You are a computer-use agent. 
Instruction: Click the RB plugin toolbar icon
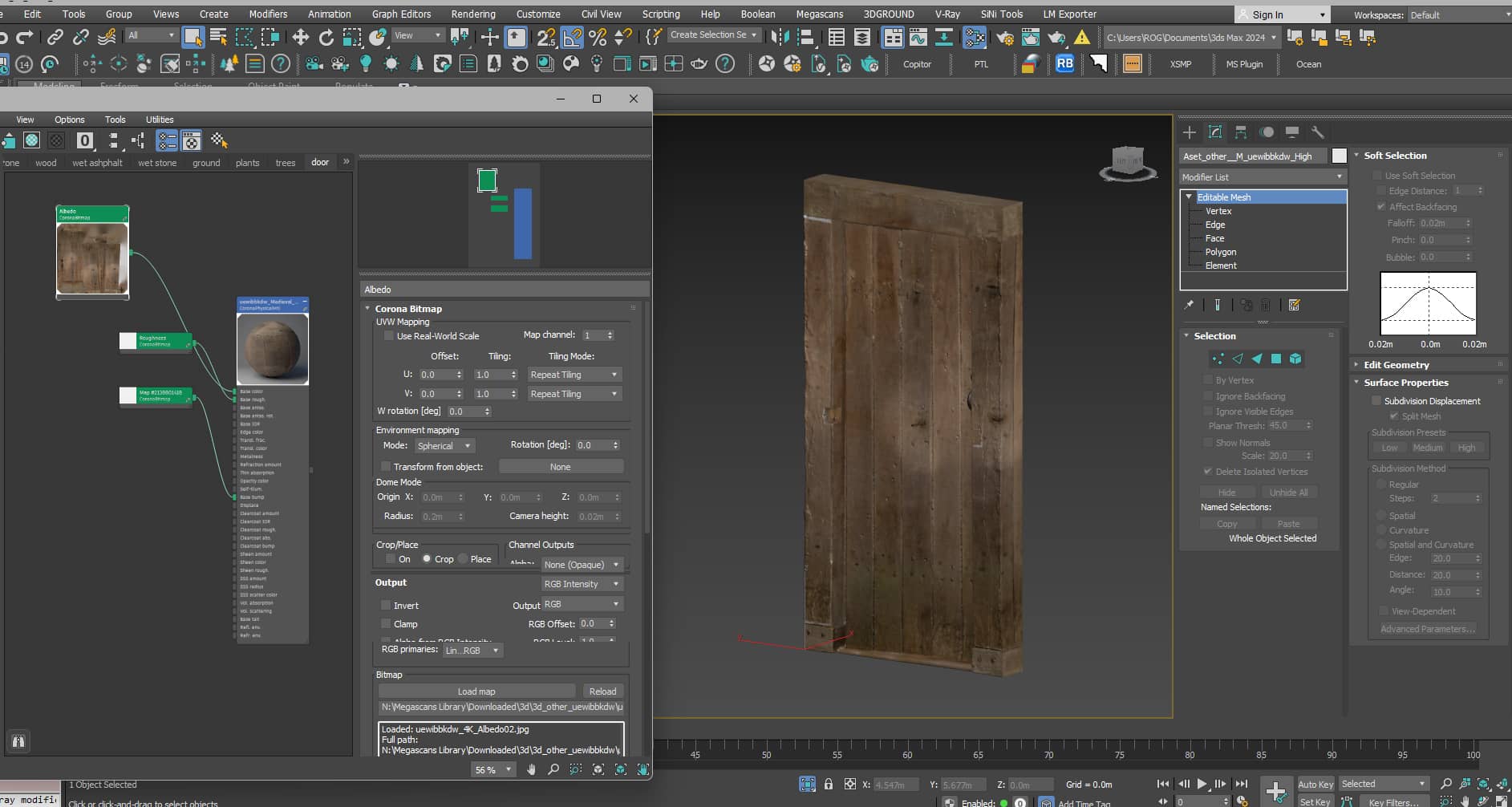[1064, 63]
